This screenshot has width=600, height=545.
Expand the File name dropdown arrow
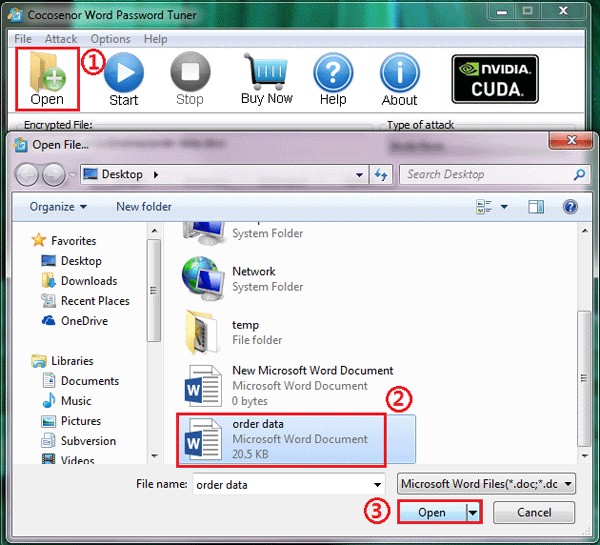[x=377, y=485]
